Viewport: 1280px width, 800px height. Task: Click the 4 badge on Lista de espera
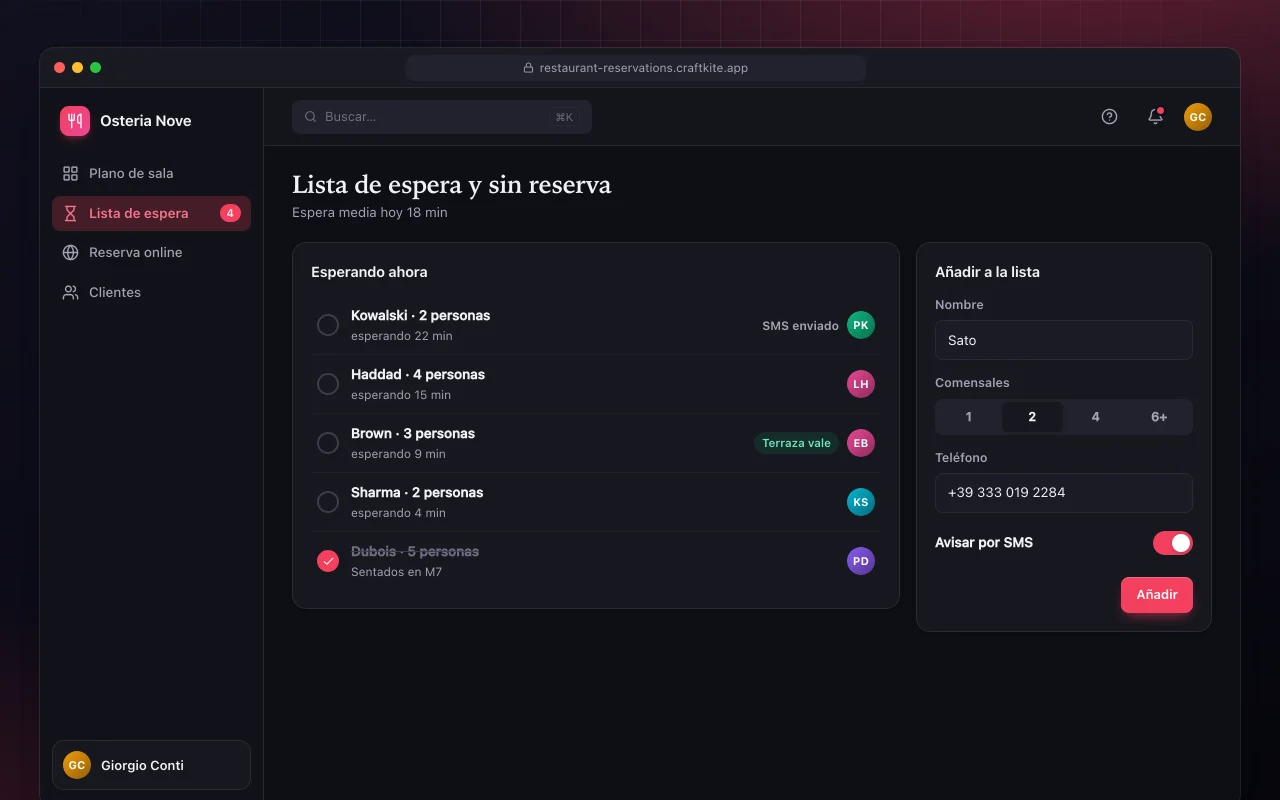coord(230,213)
